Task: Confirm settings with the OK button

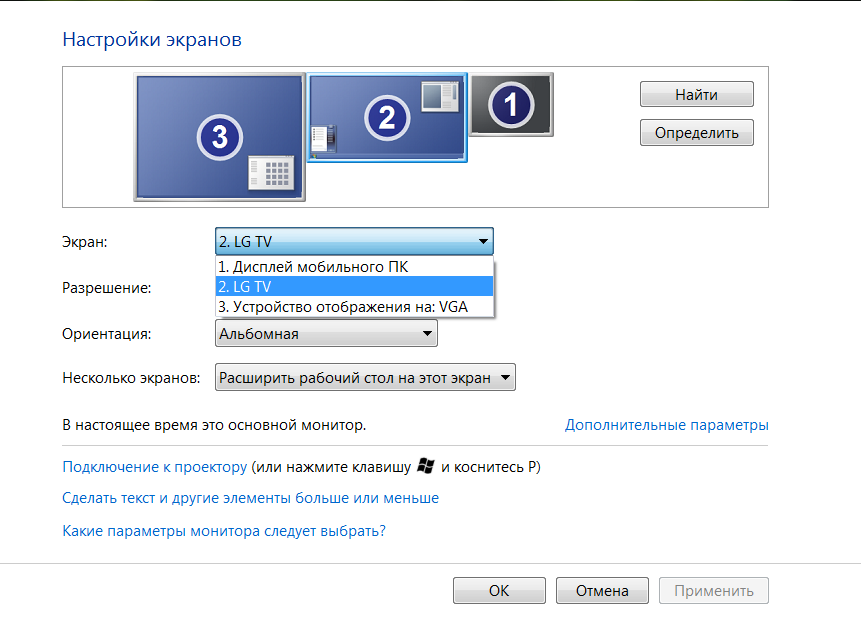Action: tap(499, 591)
